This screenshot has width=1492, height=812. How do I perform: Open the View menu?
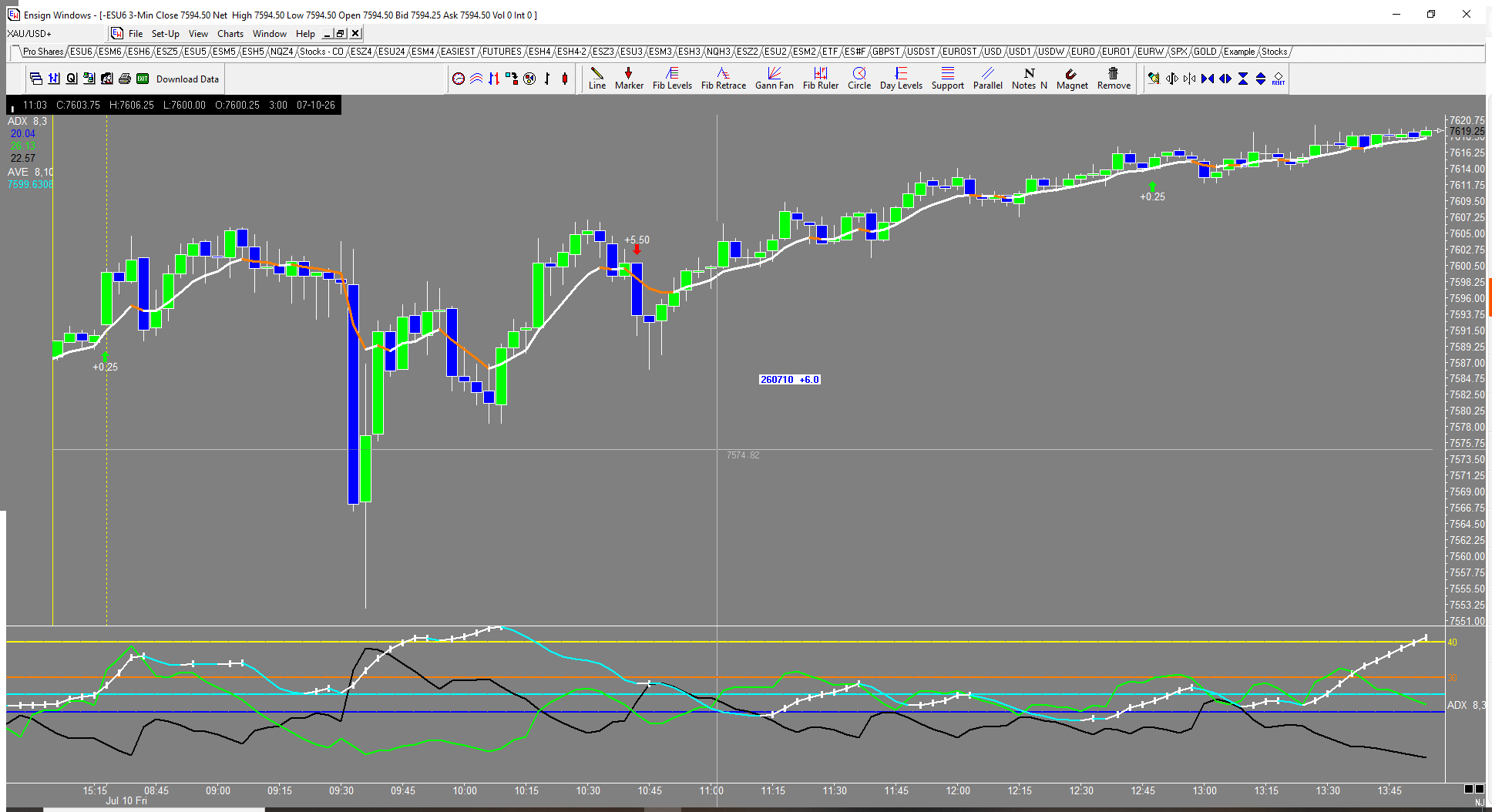198,34
